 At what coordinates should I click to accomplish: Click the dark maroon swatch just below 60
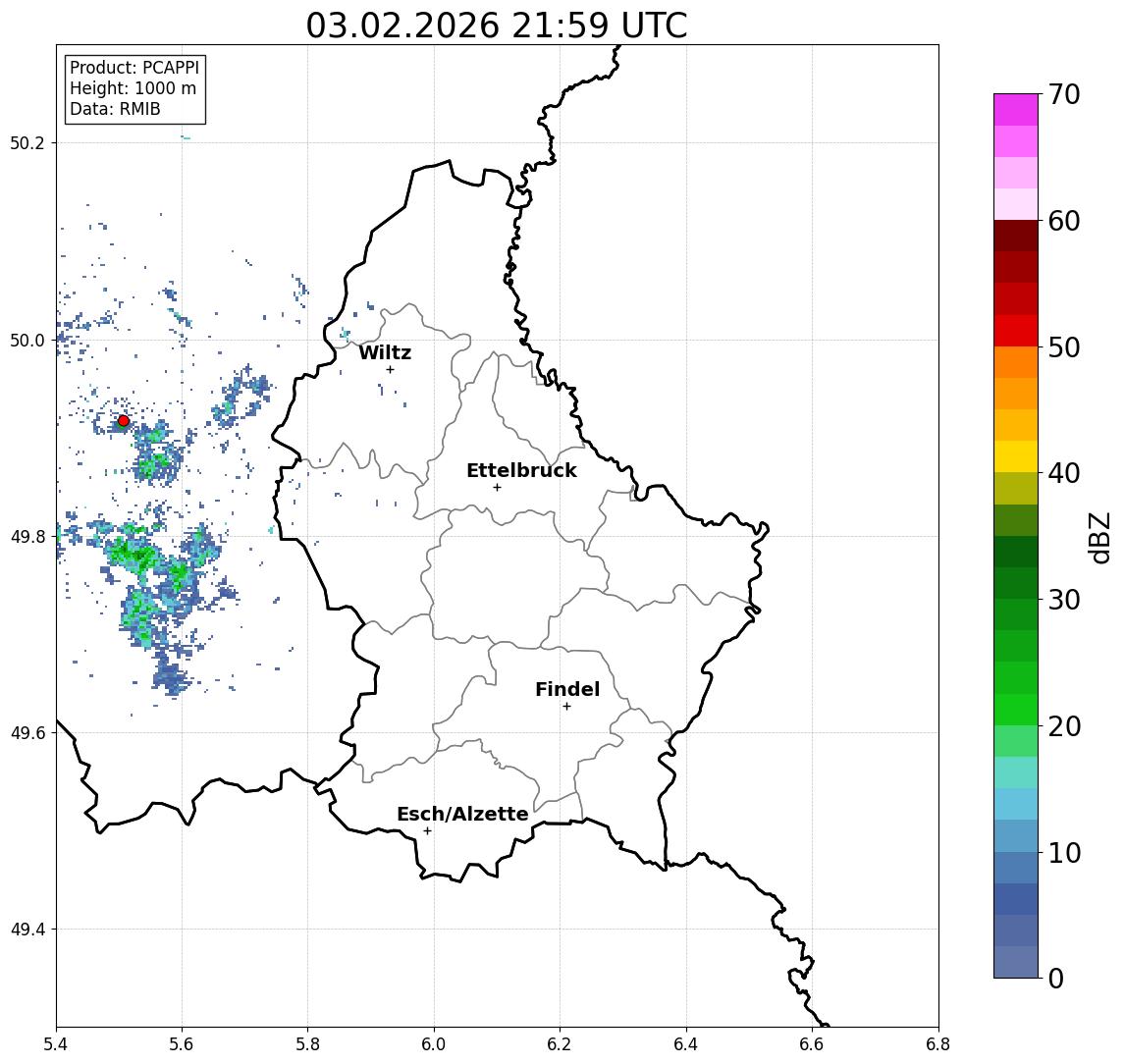coord(1016,236)
